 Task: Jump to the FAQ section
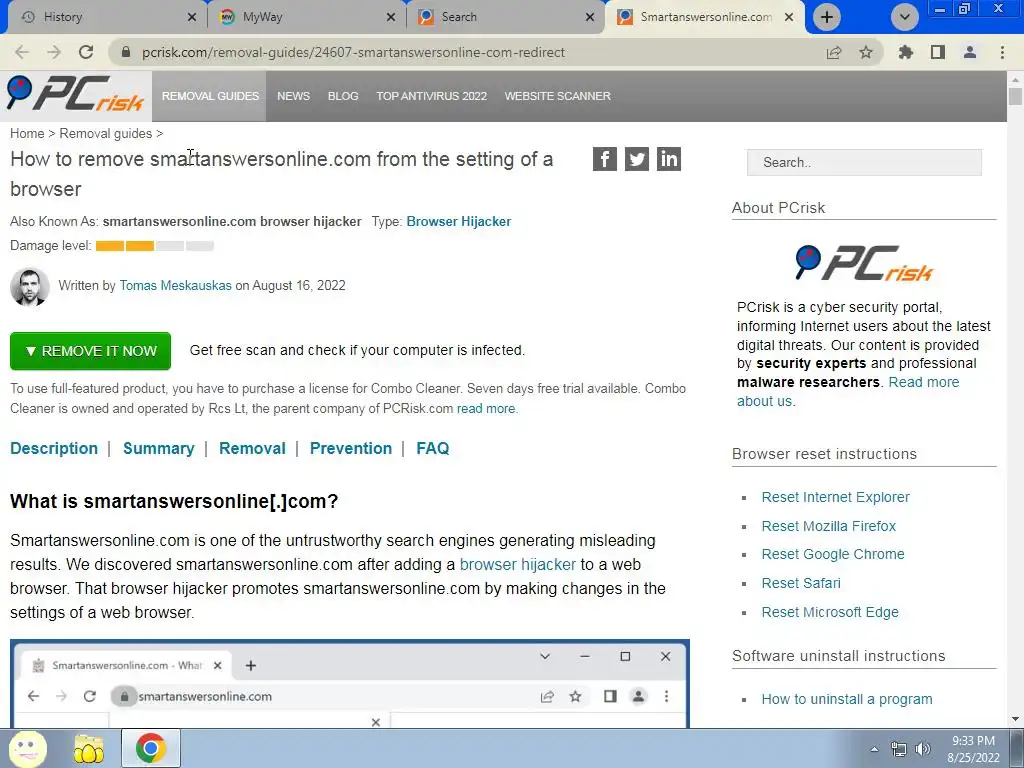coord(432,449)
